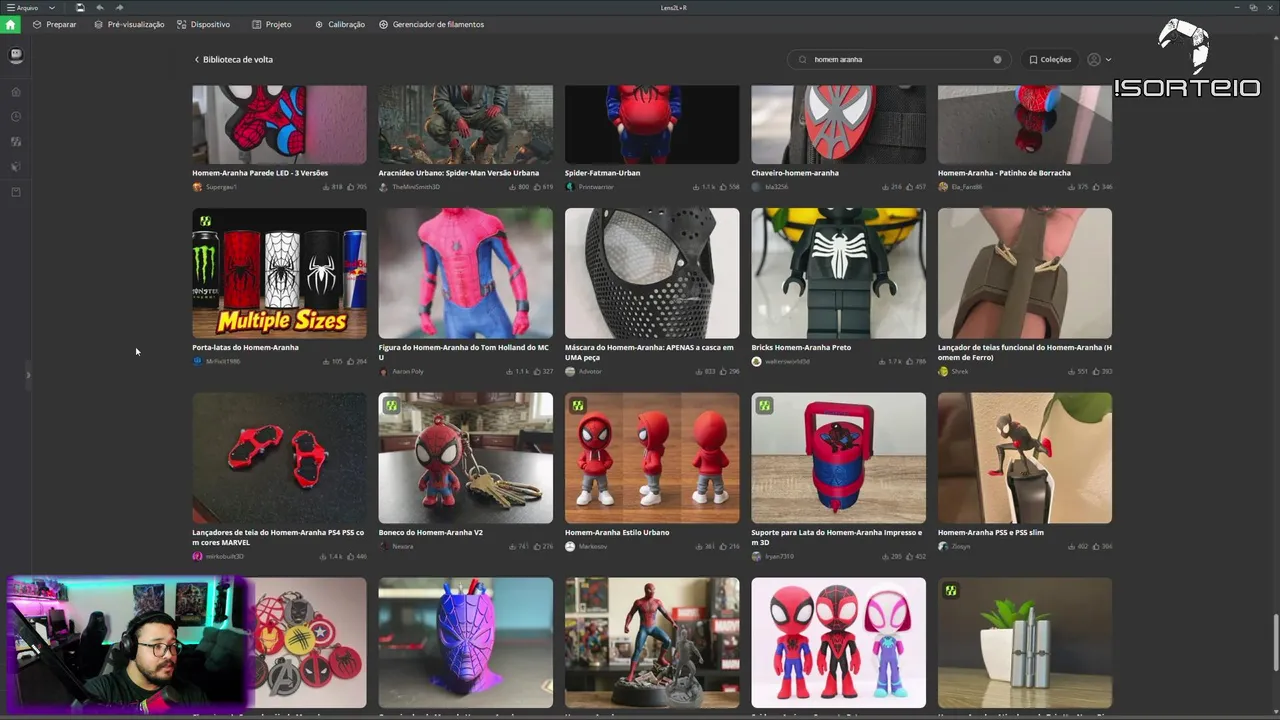Open 'Porta-latas do Homem-Aranha' title link
The height and width of the screenshot is (720, 1280).
245,348
